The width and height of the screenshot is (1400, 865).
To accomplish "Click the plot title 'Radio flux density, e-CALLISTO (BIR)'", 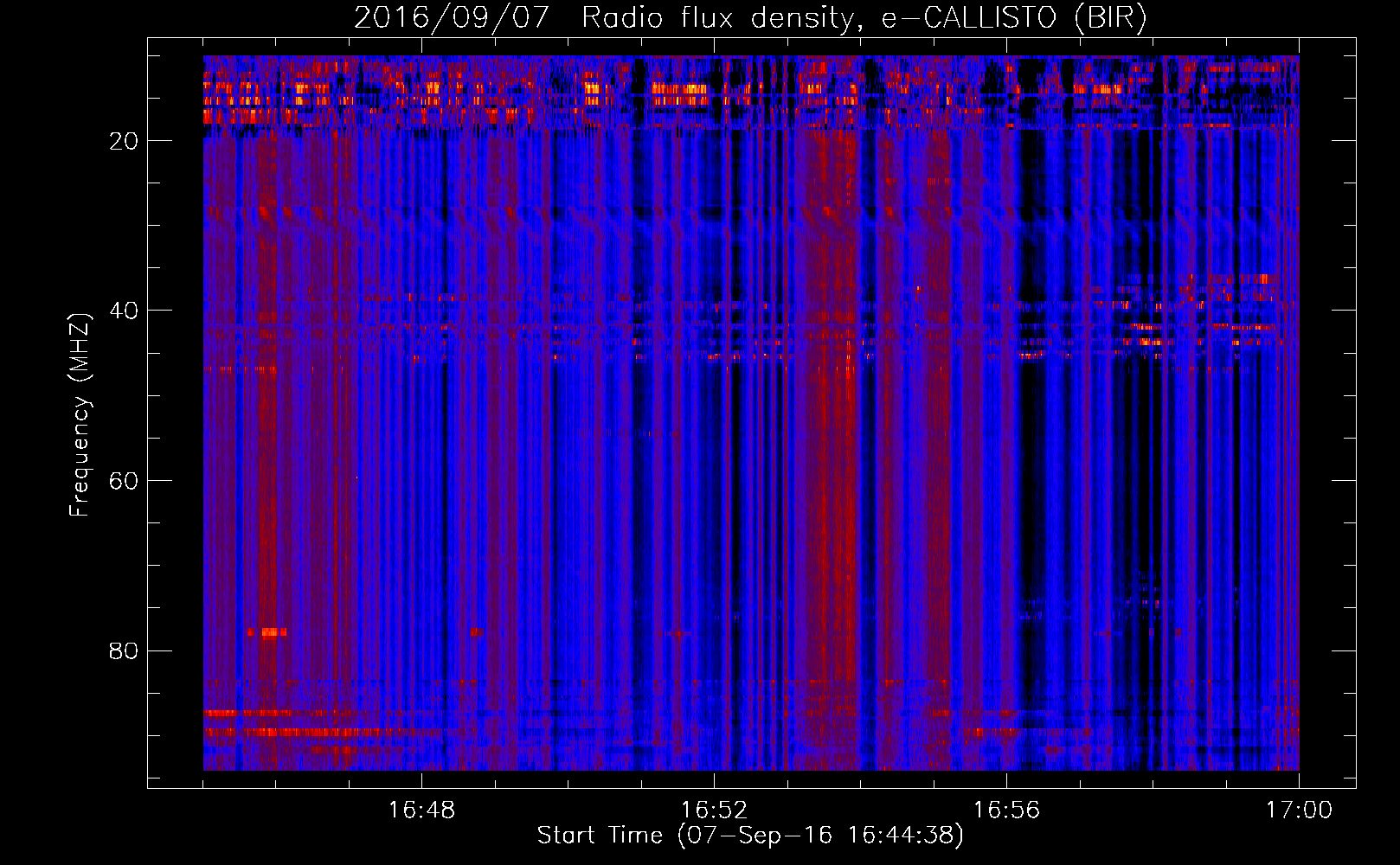I will click(864, 18).
